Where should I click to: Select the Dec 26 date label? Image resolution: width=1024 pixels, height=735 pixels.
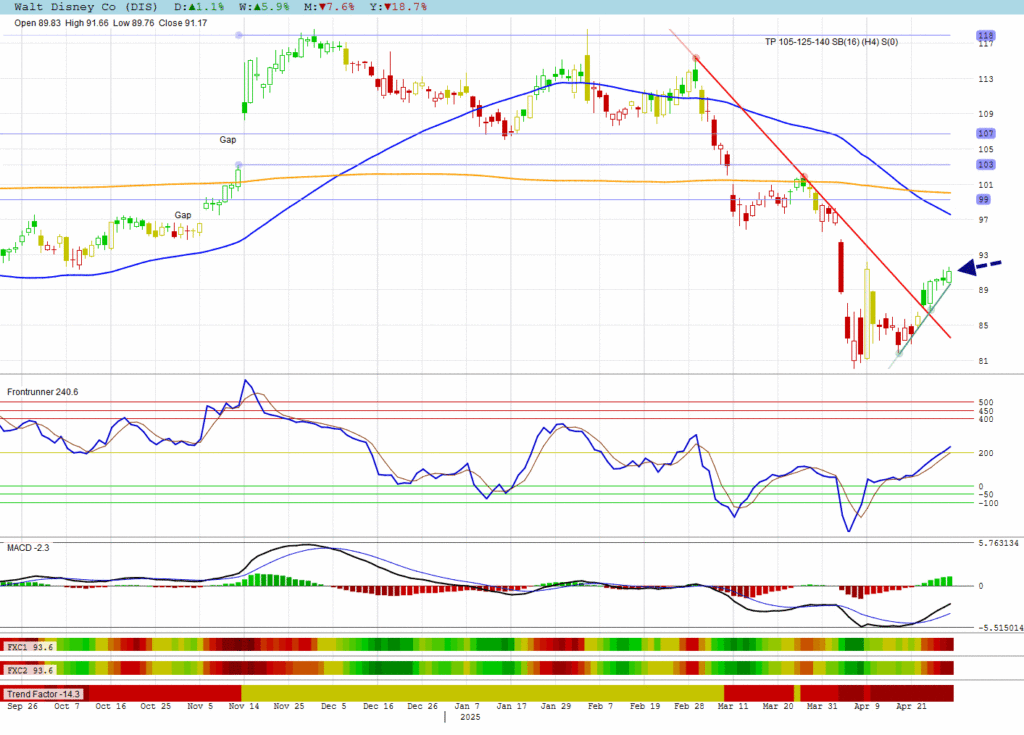[423, 706]
